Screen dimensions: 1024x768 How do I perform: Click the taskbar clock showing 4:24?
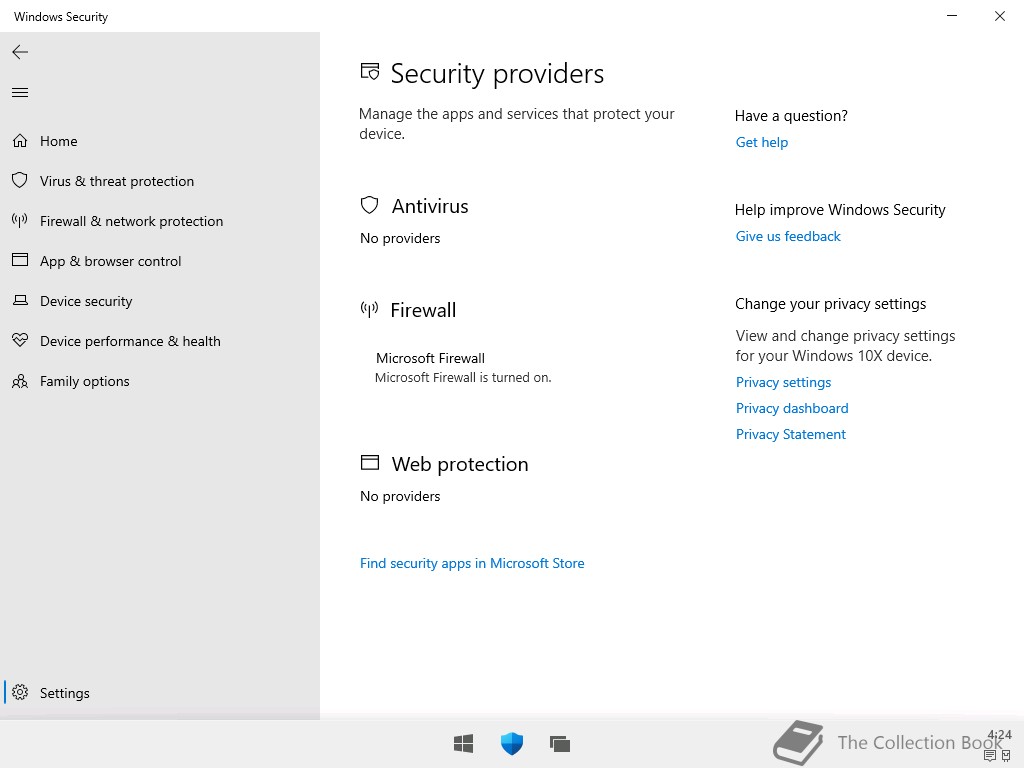[999, 735]
